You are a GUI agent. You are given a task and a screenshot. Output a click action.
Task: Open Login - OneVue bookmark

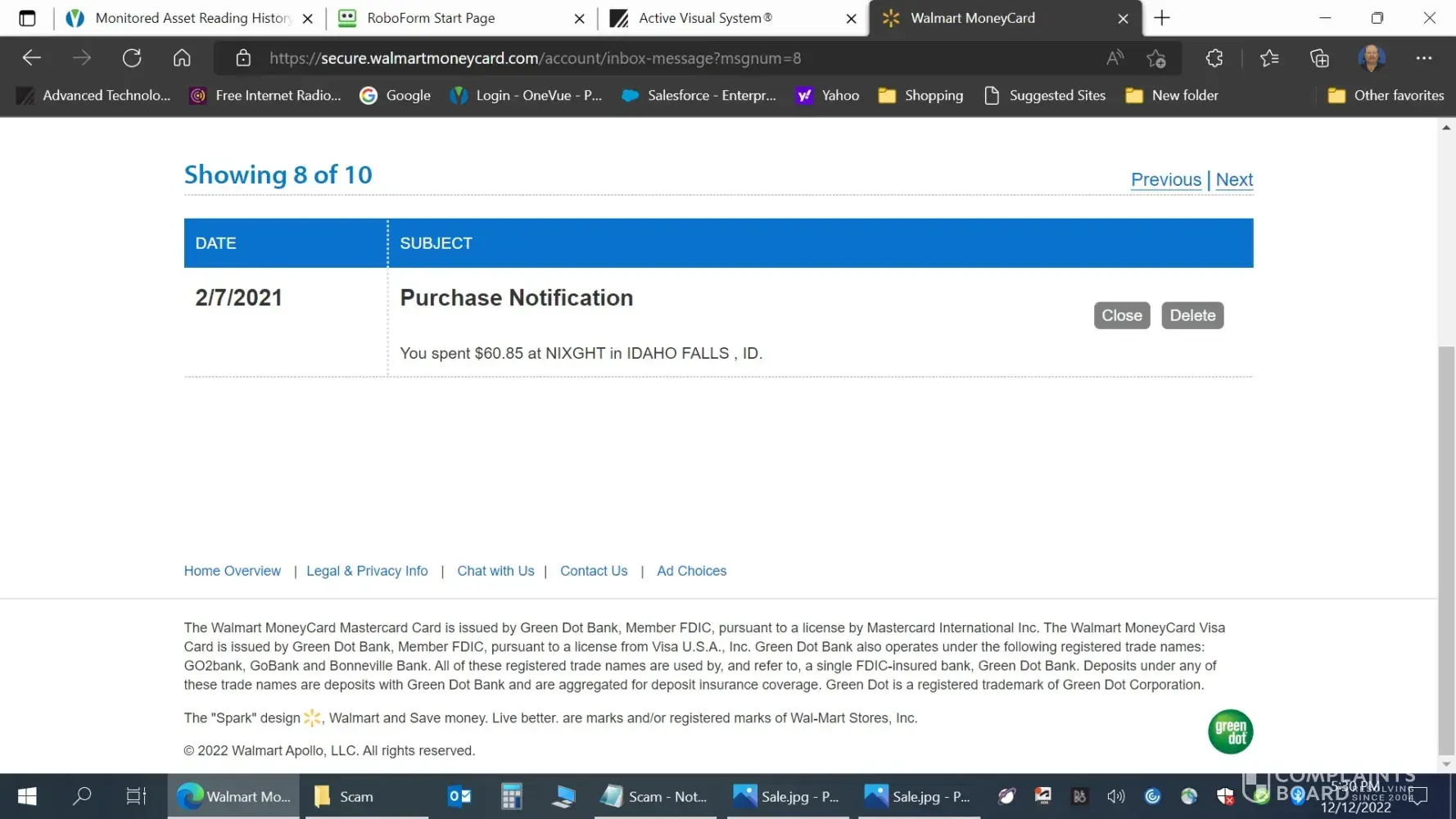pos(526,96)
